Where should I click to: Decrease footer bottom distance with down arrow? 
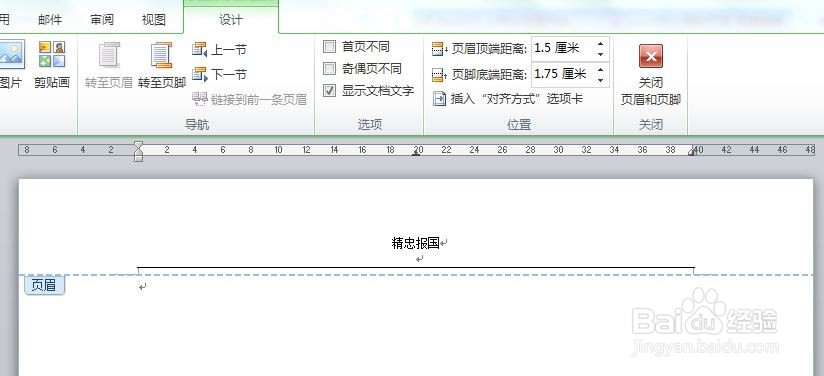click(601, 80)
